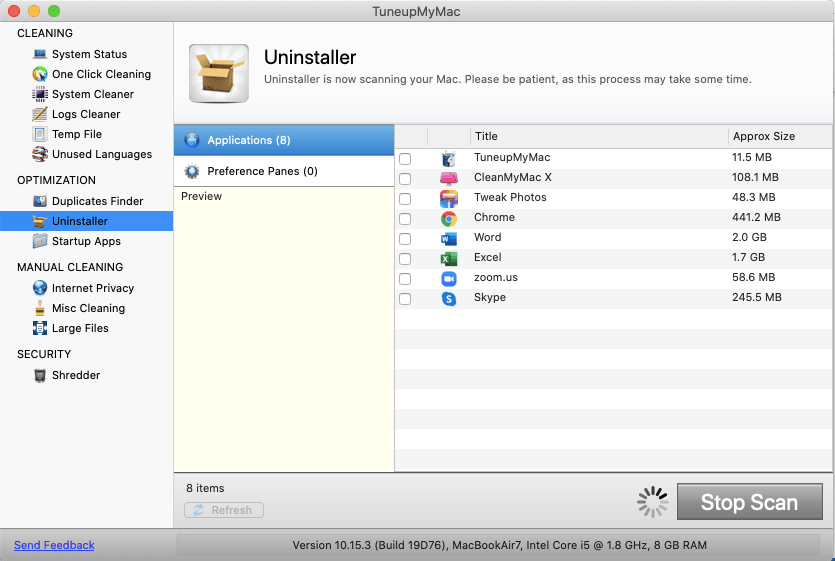Click the Startup Apps folder icon
Screen dimensions: 835x561
[40, 241]
